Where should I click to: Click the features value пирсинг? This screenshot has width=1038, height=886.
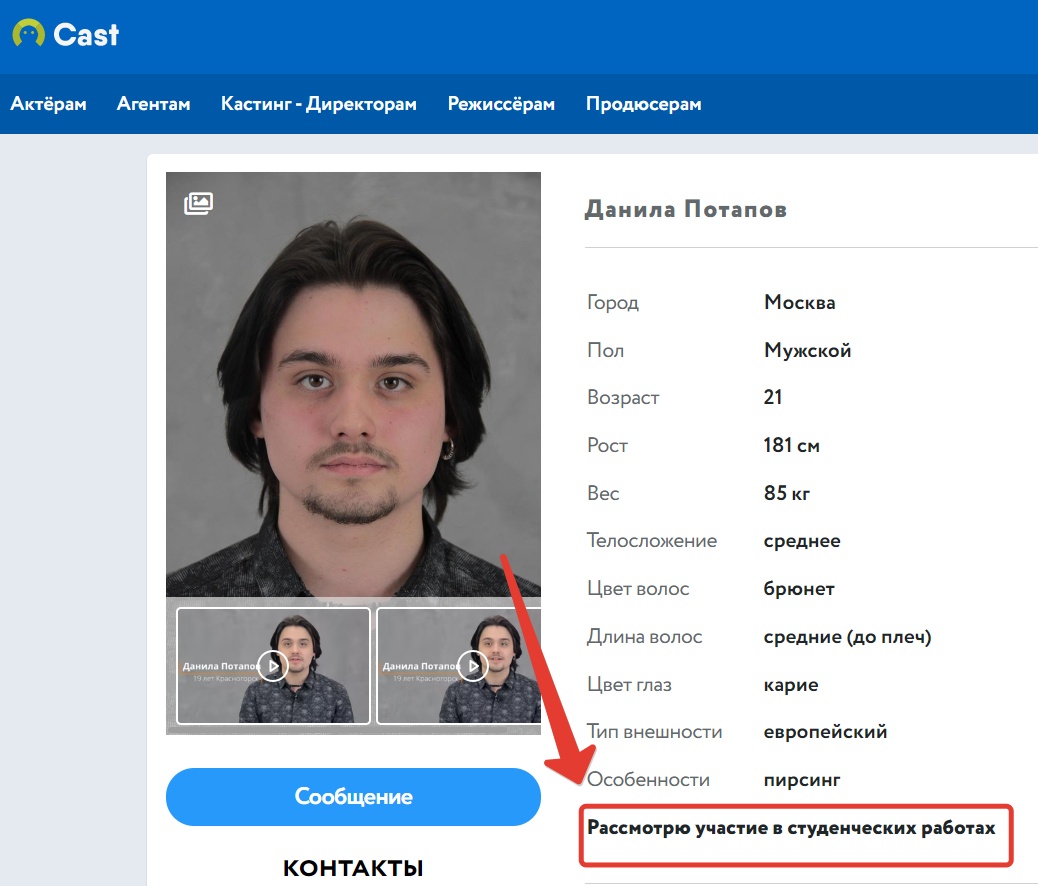pos(802,780)
